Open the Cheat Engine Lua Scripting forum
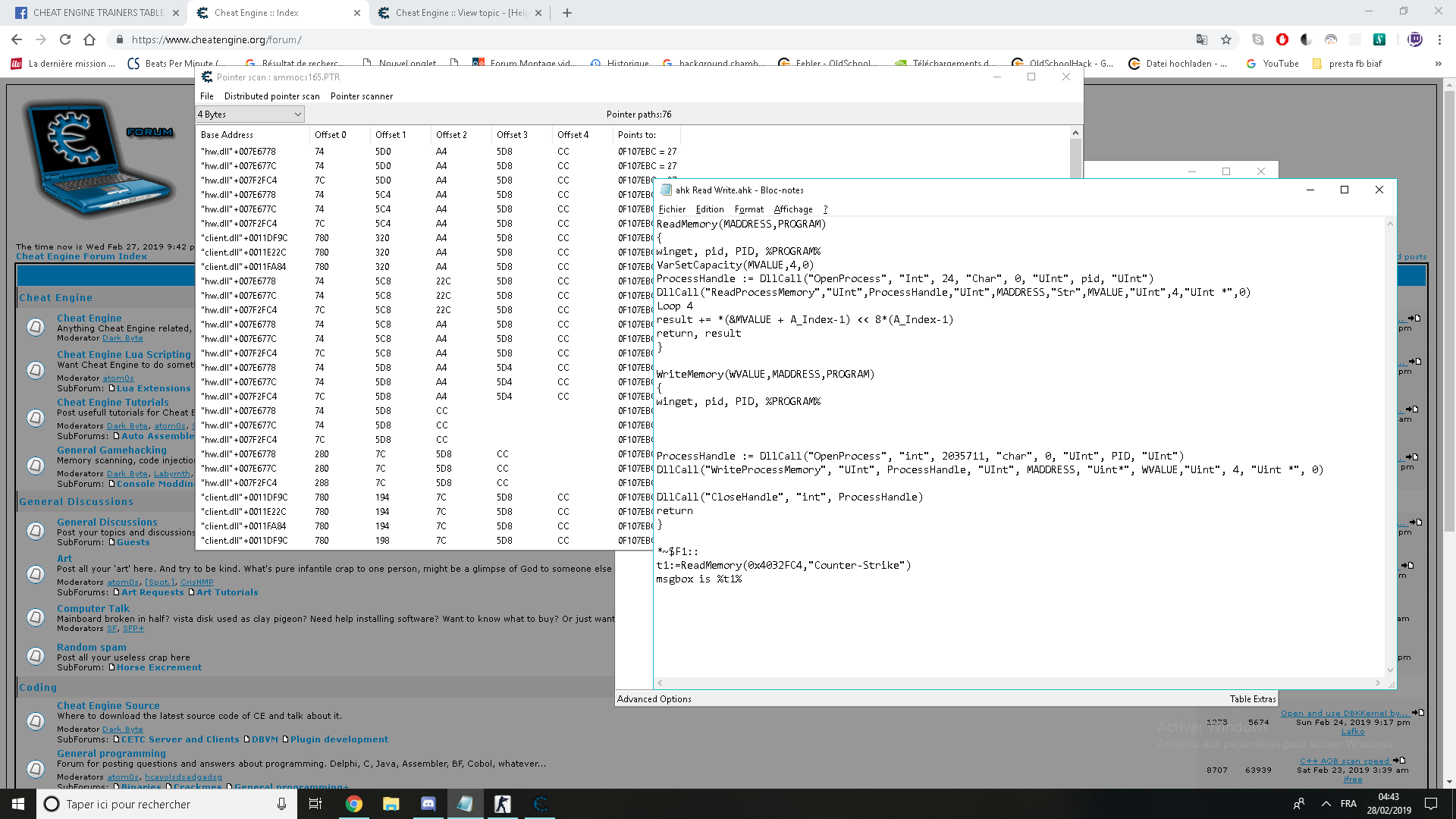Screen dimensions: 1456x819 pyautogui.click(x=124, y=354)
